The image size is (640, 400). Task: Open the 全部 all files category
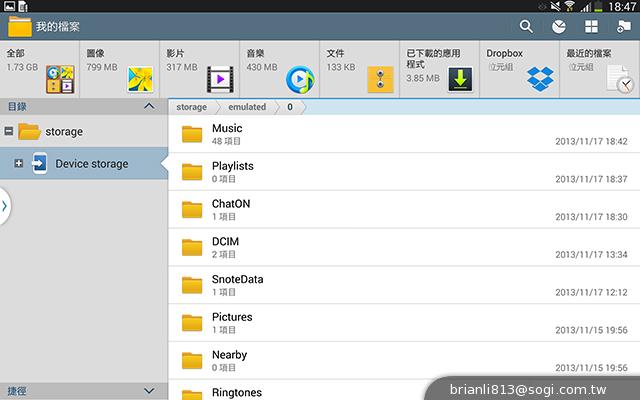(40, 69)
